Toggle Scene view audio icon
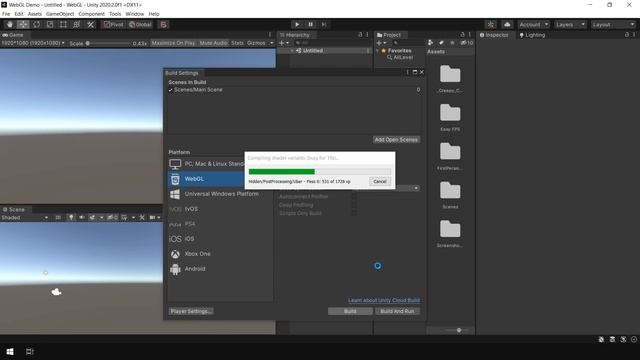Screen dimensions: 640x360 [x=82, y=218]
